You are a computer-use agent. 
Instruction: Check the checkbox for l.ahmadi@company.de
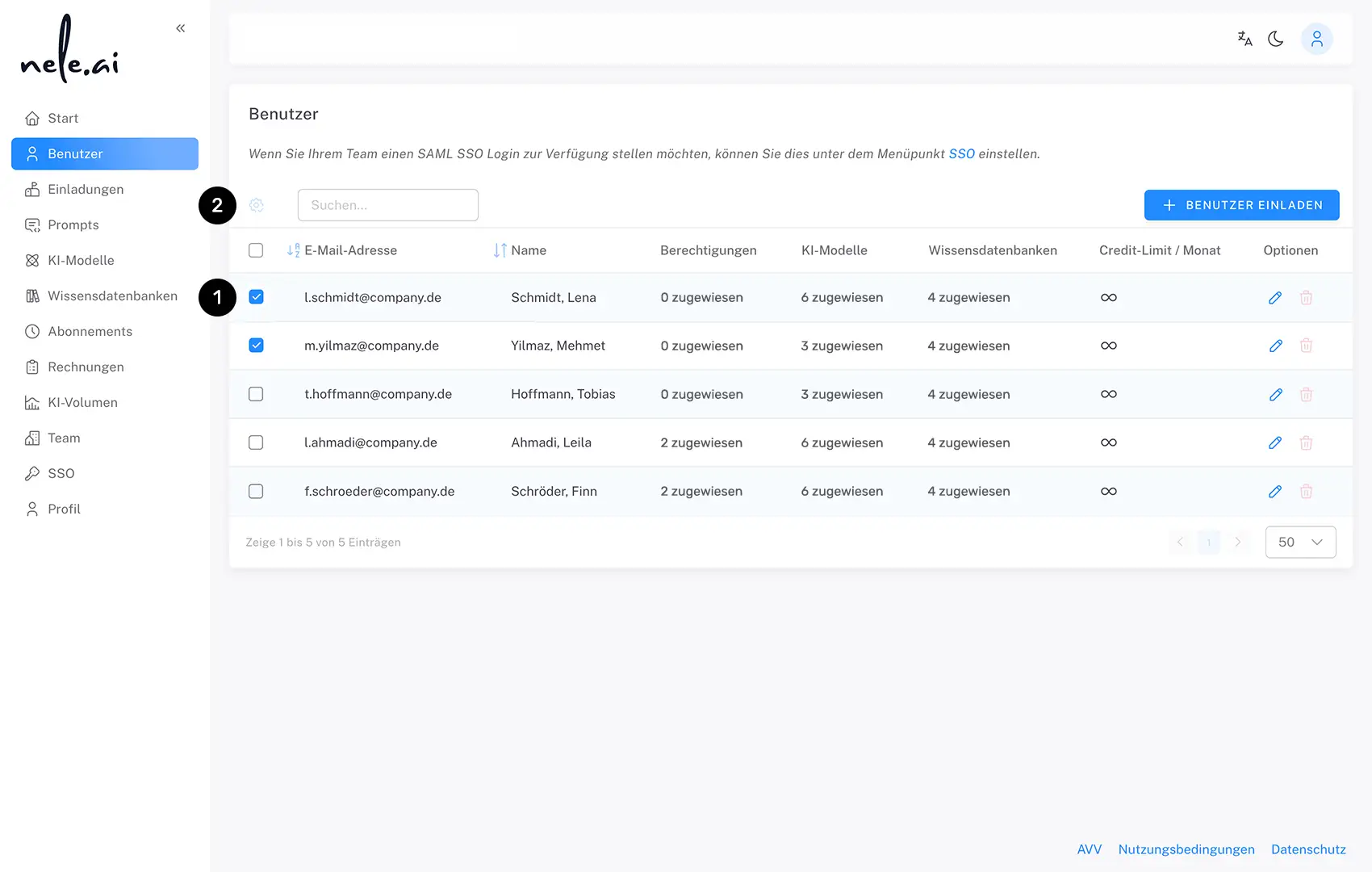[x=256, y=442]
